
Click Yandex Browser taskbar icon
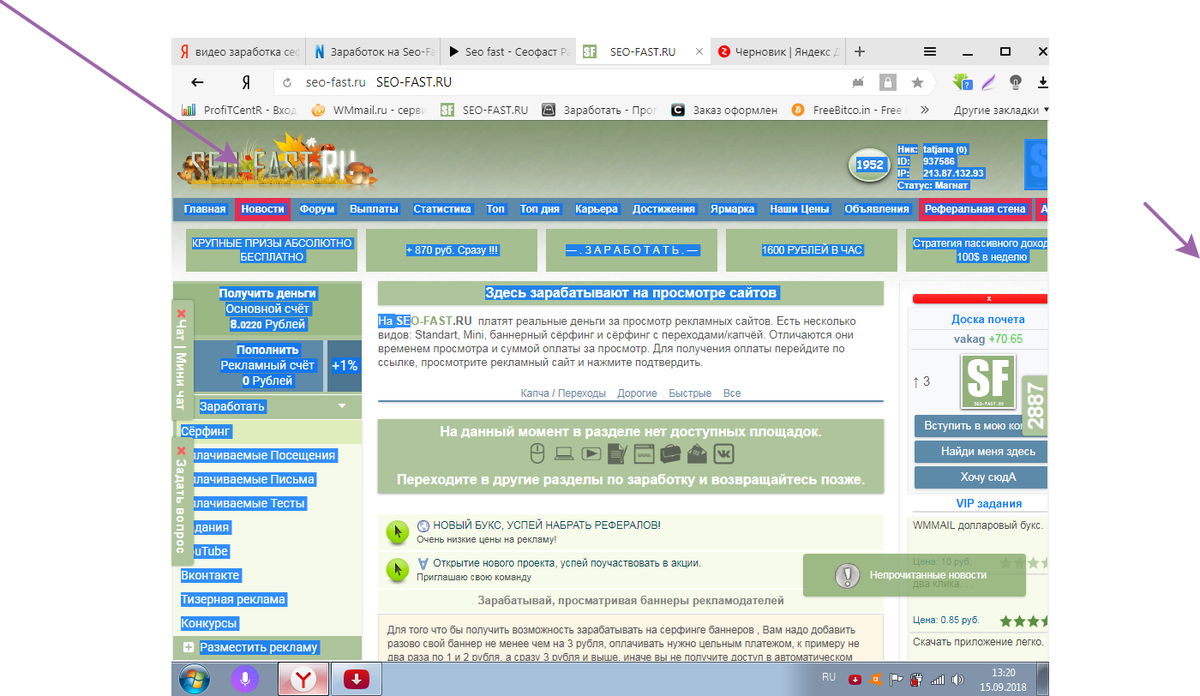click(301, 679)
